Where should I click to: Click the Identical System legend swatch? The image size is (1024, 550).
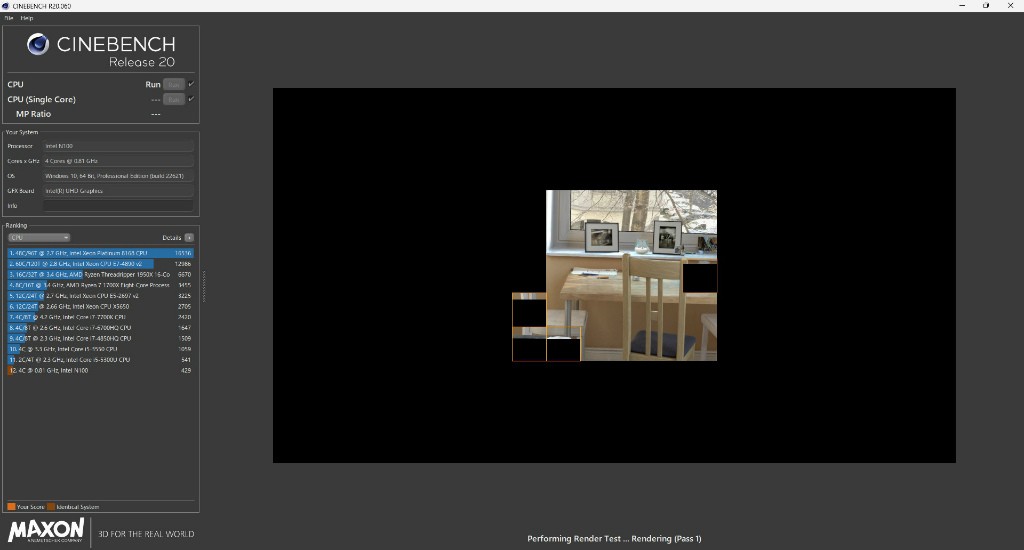pos(51,506)
